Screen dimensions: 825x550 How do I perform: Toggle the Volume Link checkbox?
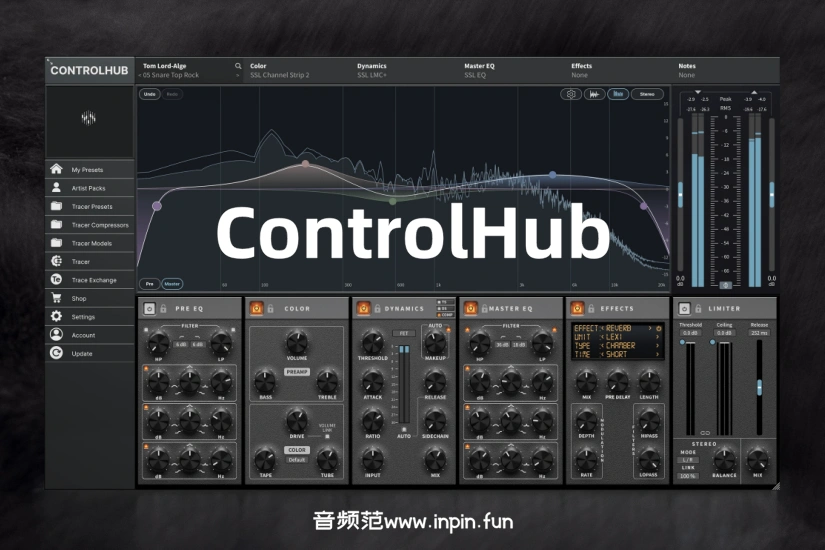pyautogui.click(x=327, y=437)
